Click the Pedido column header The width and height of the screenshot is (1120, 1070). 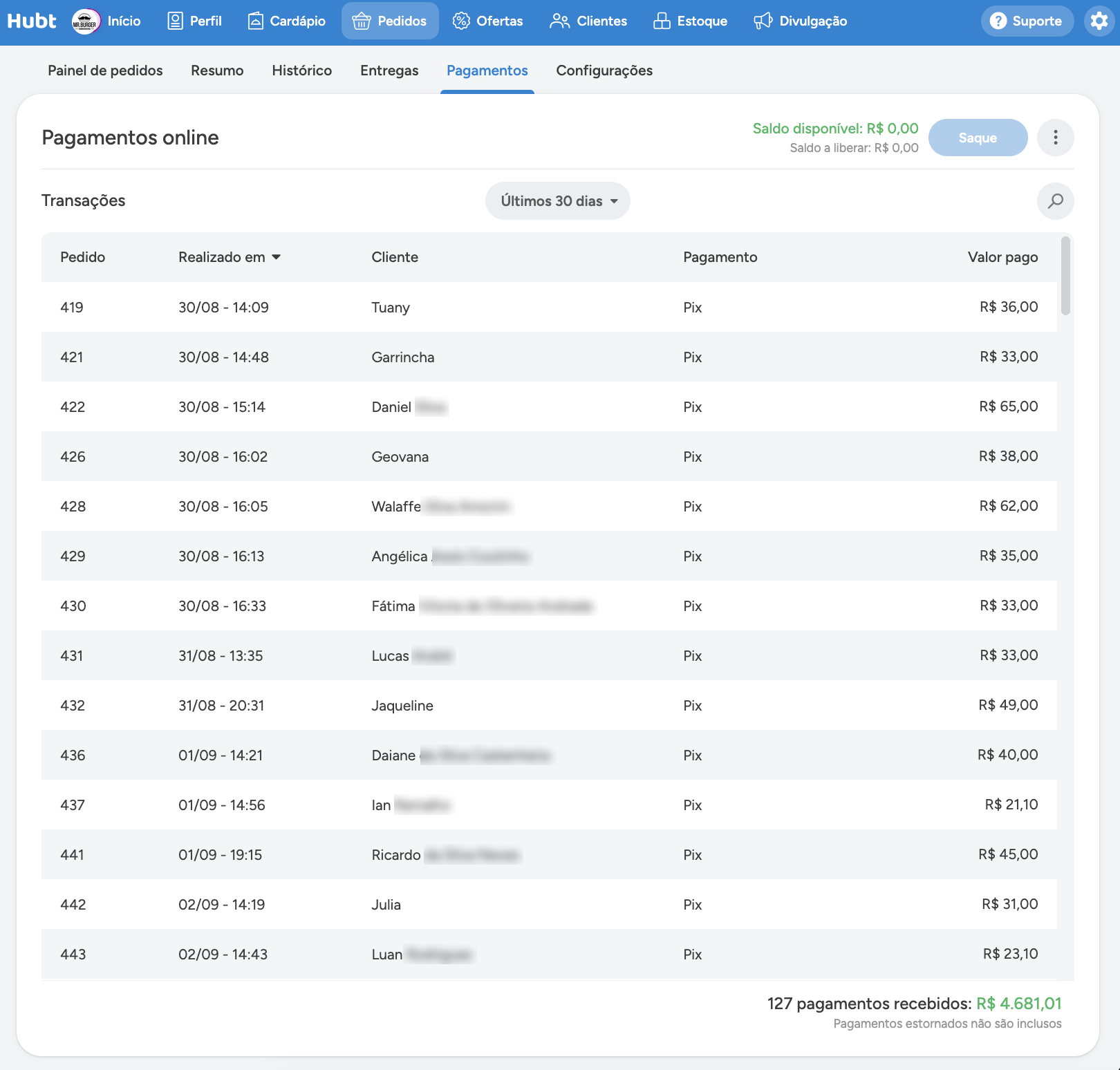83,257
